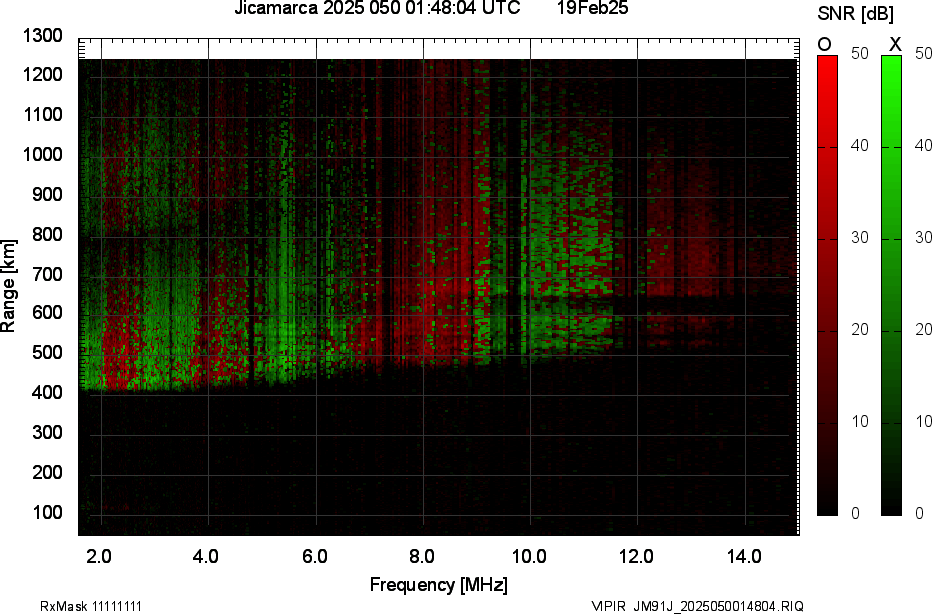
Task: Click the O scale value 0
Action: point(855,514)
